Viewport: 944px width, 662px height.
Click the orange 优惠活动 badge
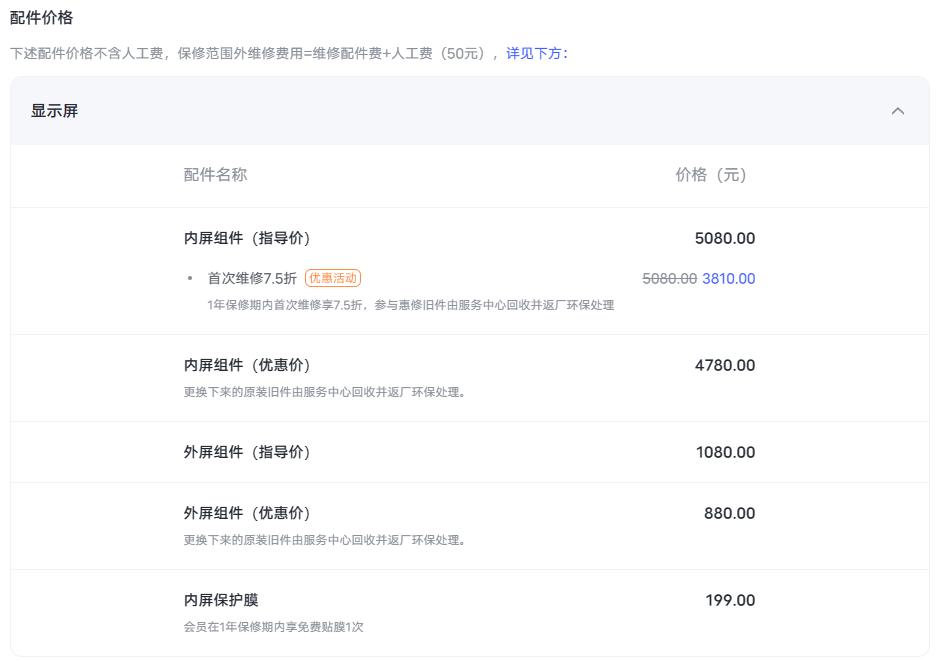(332, 278)
